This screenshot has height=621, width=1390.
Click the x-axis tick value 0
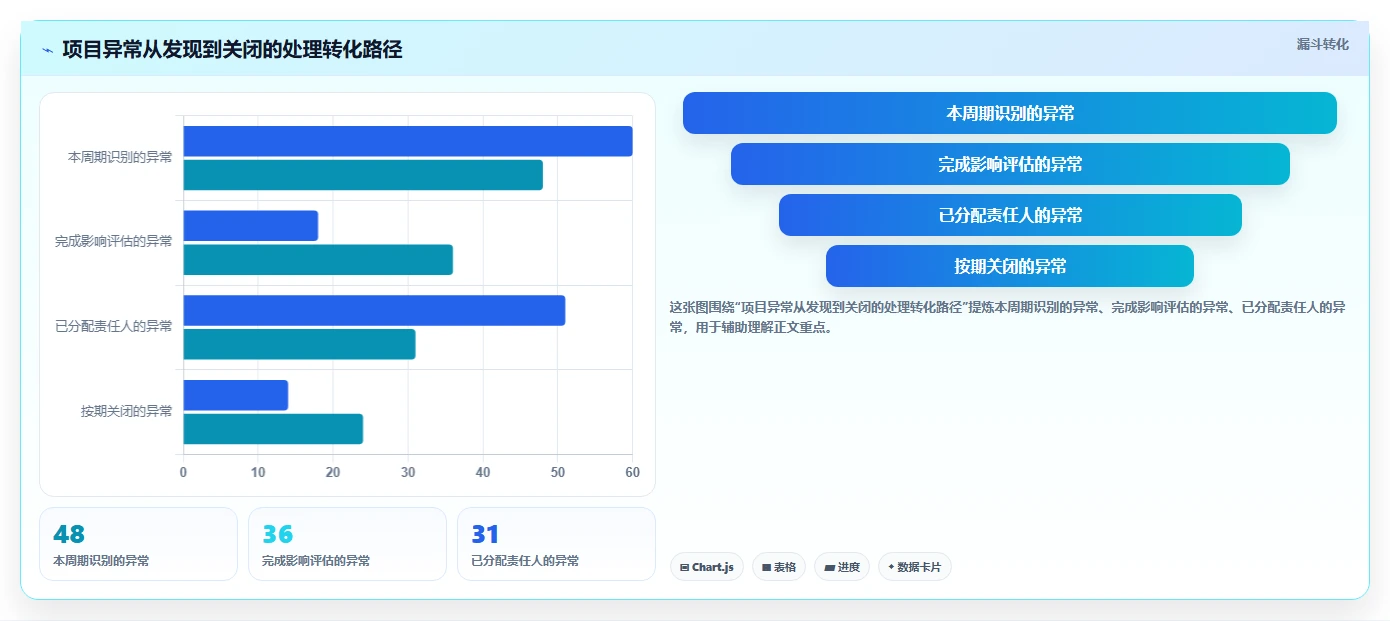point(183,472)
